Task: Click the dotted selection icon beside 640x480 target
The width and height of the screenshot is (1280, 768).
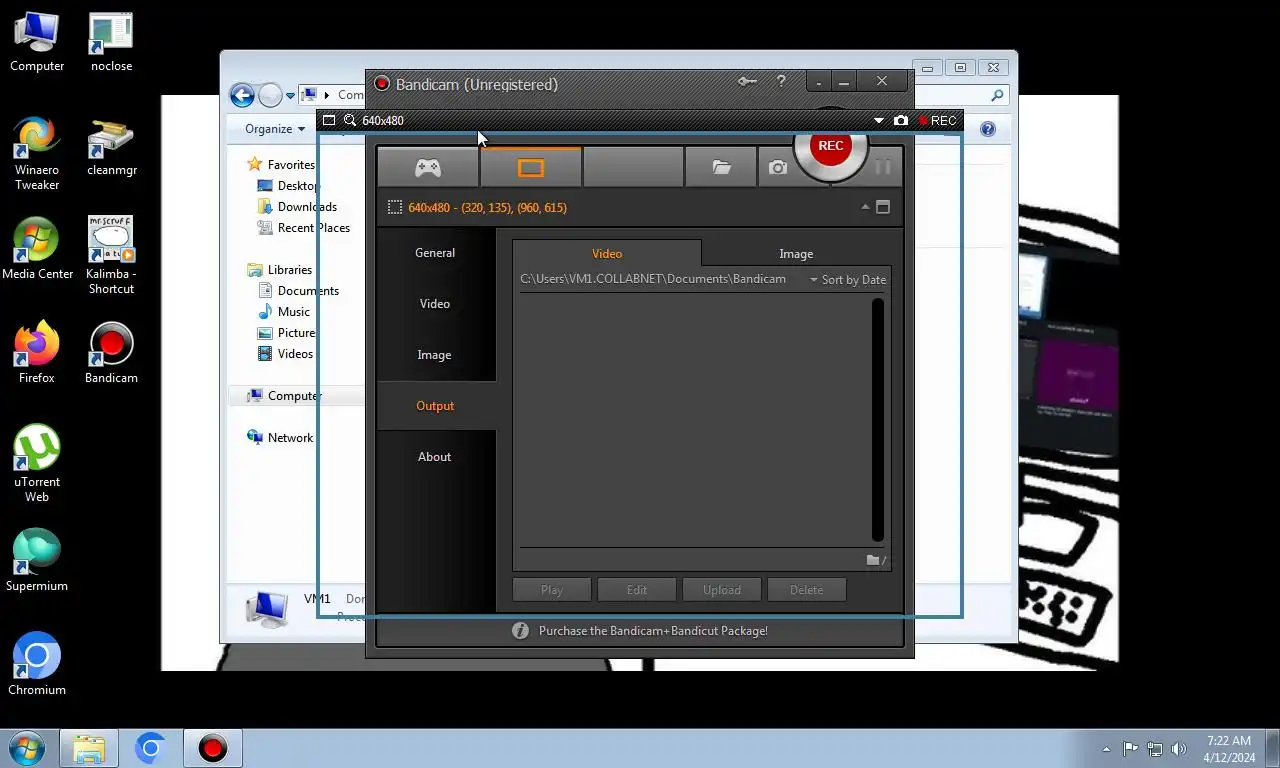Action: 395,207
